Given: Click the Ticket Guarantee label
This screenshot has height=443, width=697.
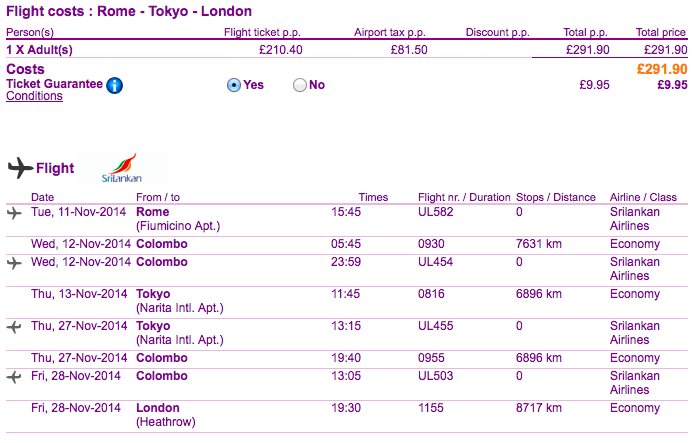Looking at the screenshot, I should pyautogui.click(x=54, y=84).
